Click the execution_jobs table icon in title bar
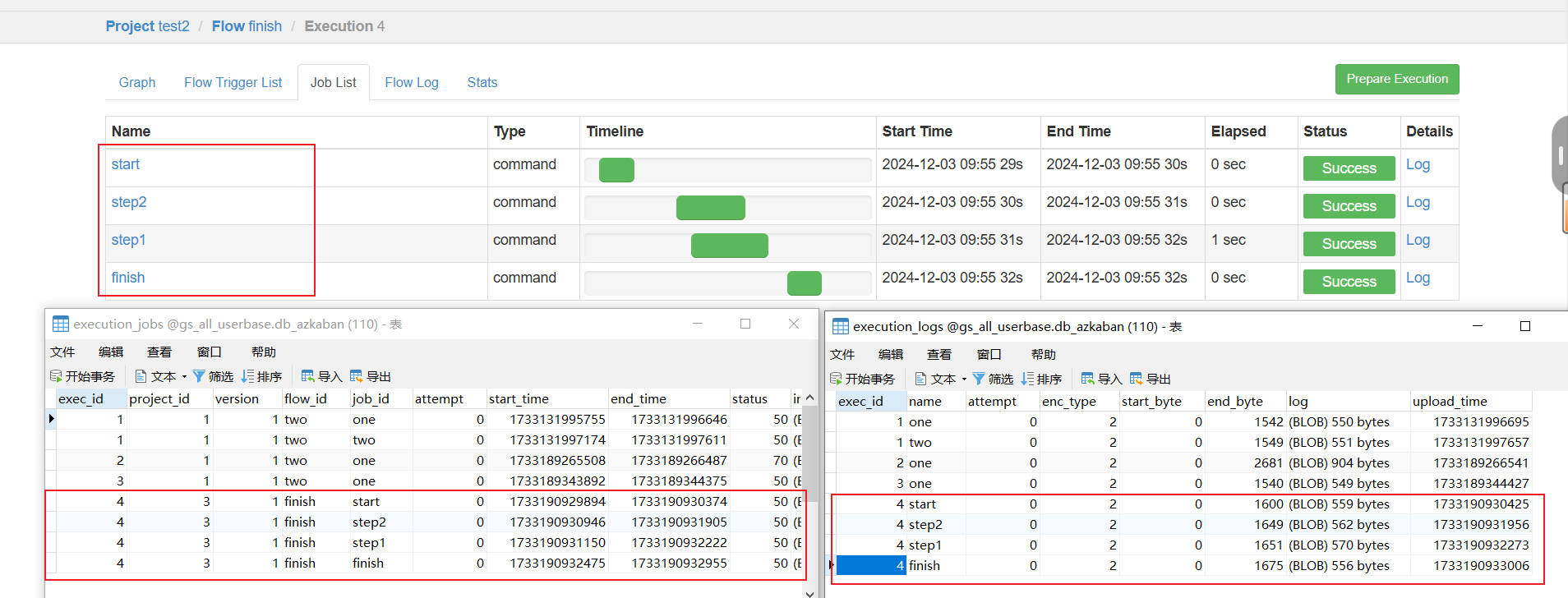 click(61, 324)
